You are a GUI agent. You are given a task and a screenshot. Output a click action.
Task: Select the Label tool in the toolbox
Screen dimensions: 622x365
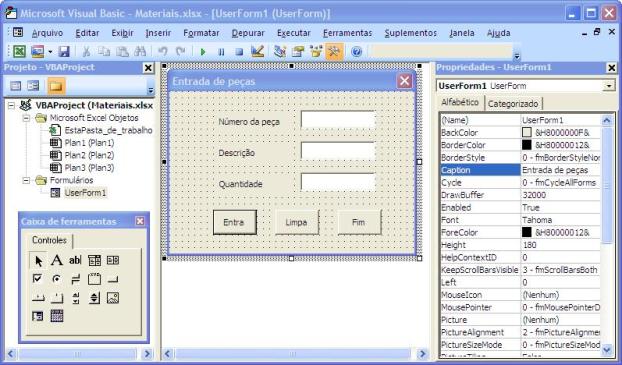(x=57, y=260)
